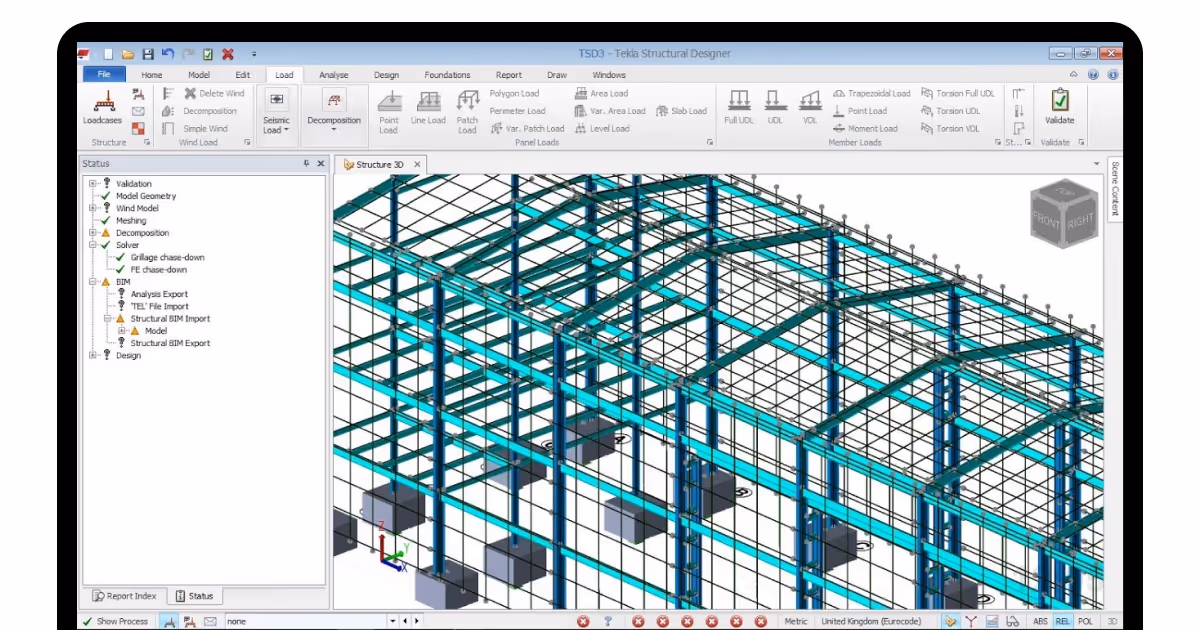The width and height of the screenshot is (1200, 630).
Task: Switch to the Report ribbon tab
Action: 509,75
